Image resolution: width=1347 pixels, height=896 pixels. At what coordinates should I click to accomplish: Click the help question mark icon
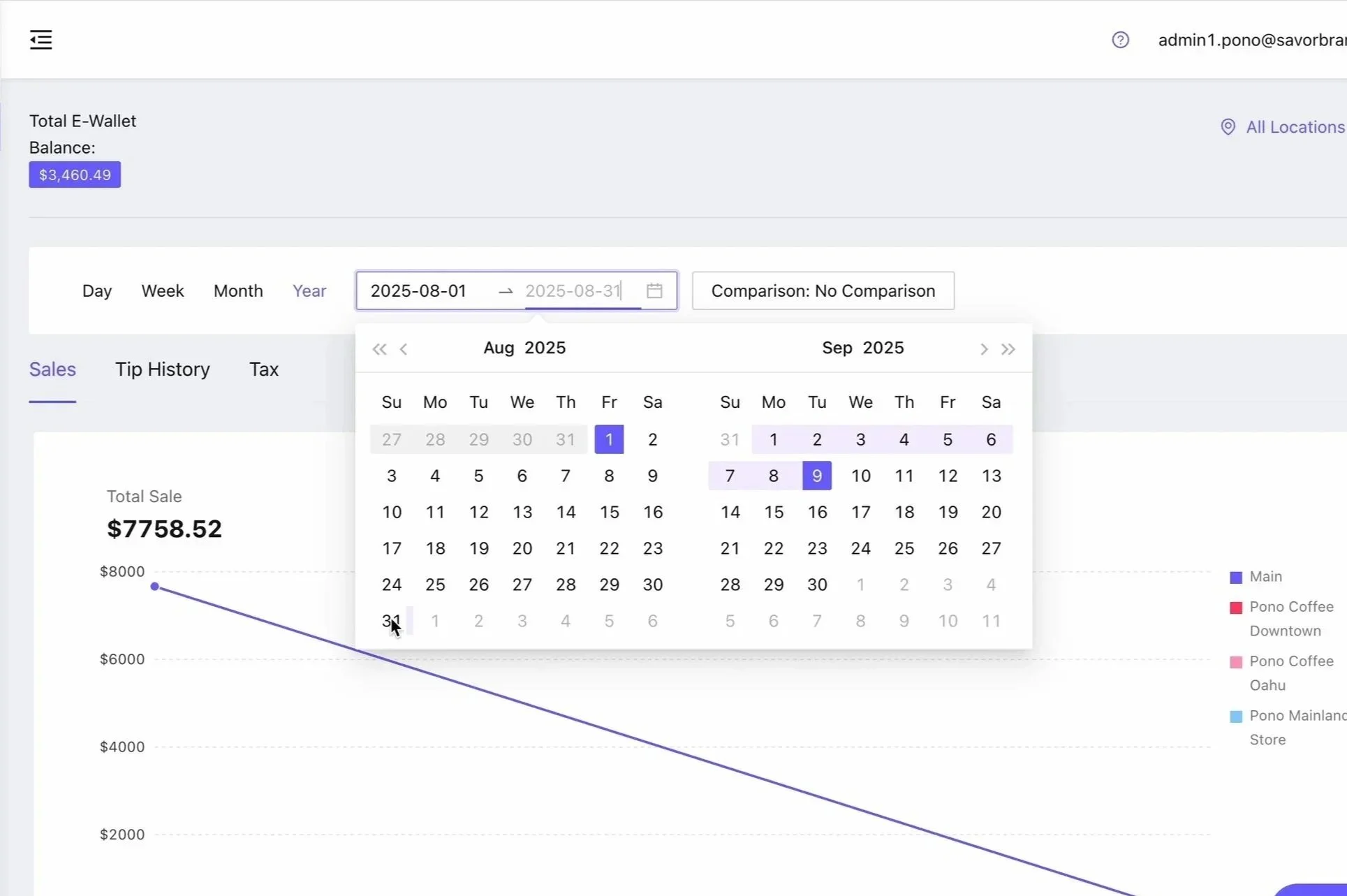[1120, 40]
